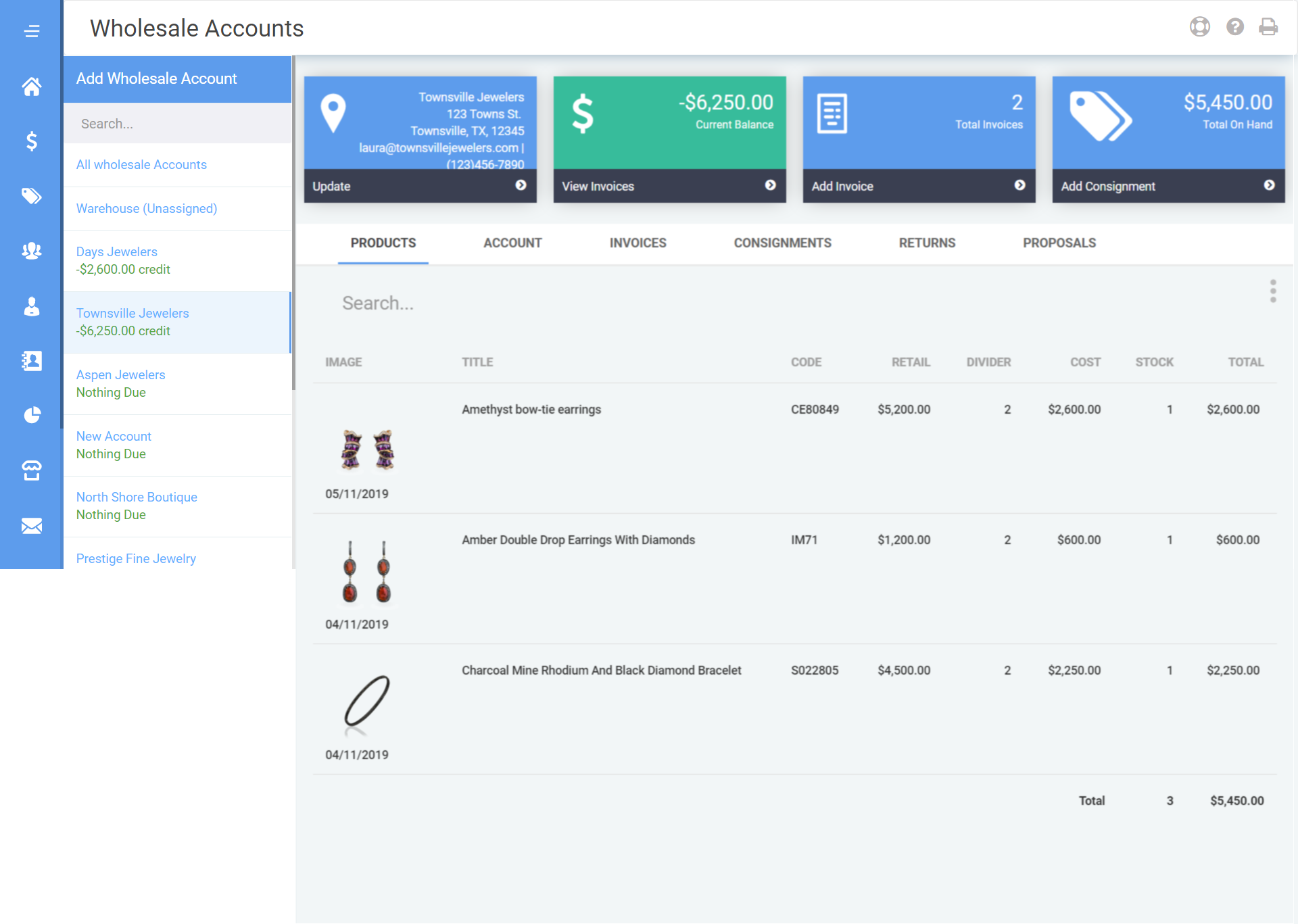Open the dollar sign sales icon in sidebar
The height and width of the screenshot is (924, 1298).
31,141
